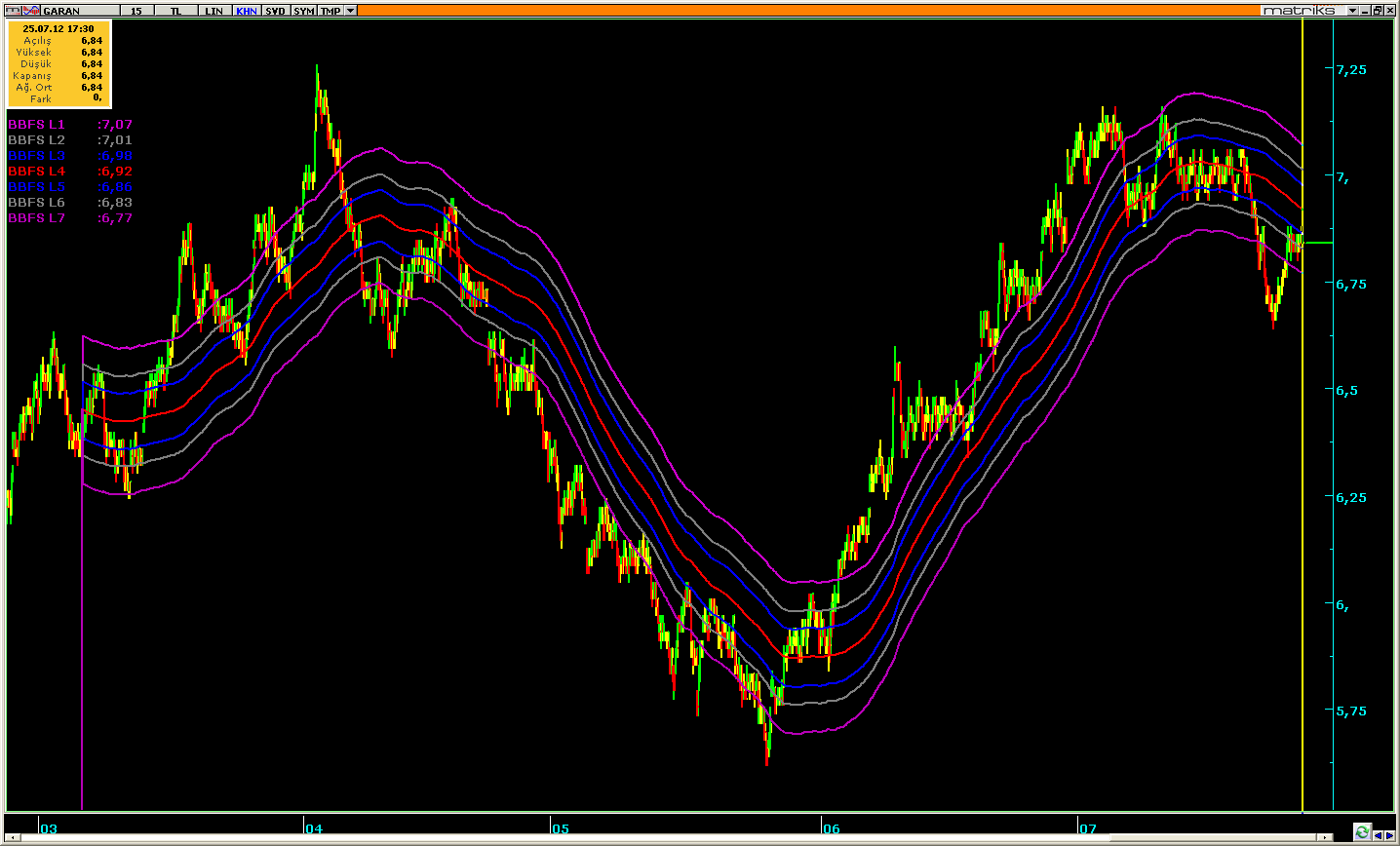Viewport: 1400px width, 846px height.
Task: Open the indicator wave icon in header
Action: coord(31,11)
